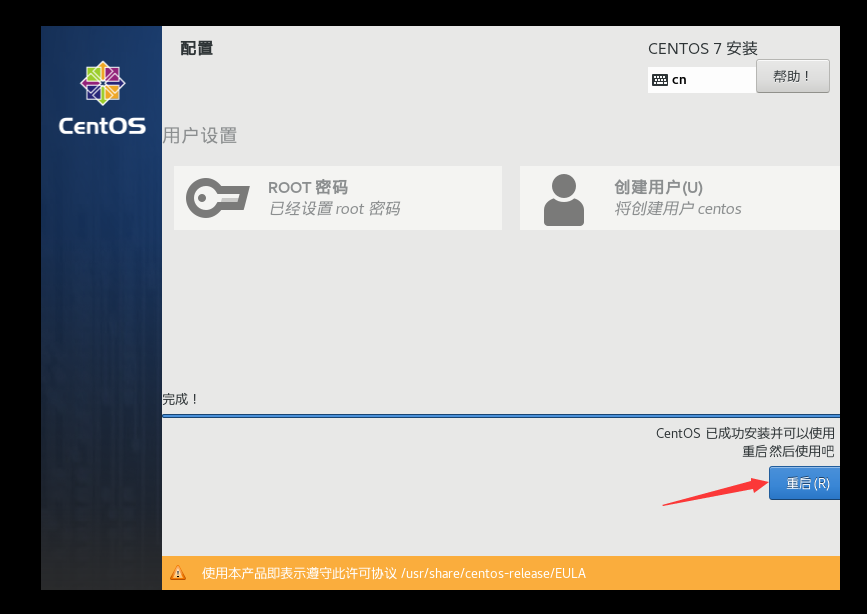Click the Reboot 重启(R) button
Viewport: 867px width, 614px height.
(x=805, y=483)
